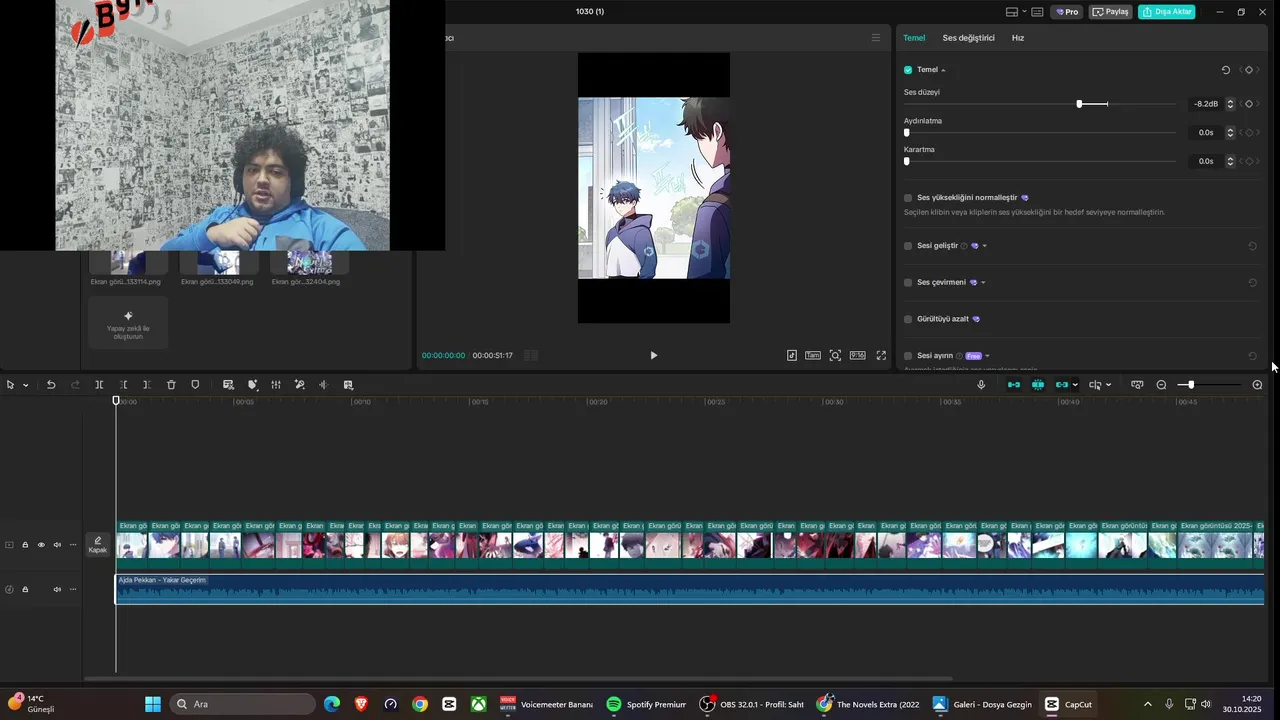The width and height of the screenshot is (1280, 720).
Task: Open the linkage options dropdown arrow
Action: click(1075, 385)
